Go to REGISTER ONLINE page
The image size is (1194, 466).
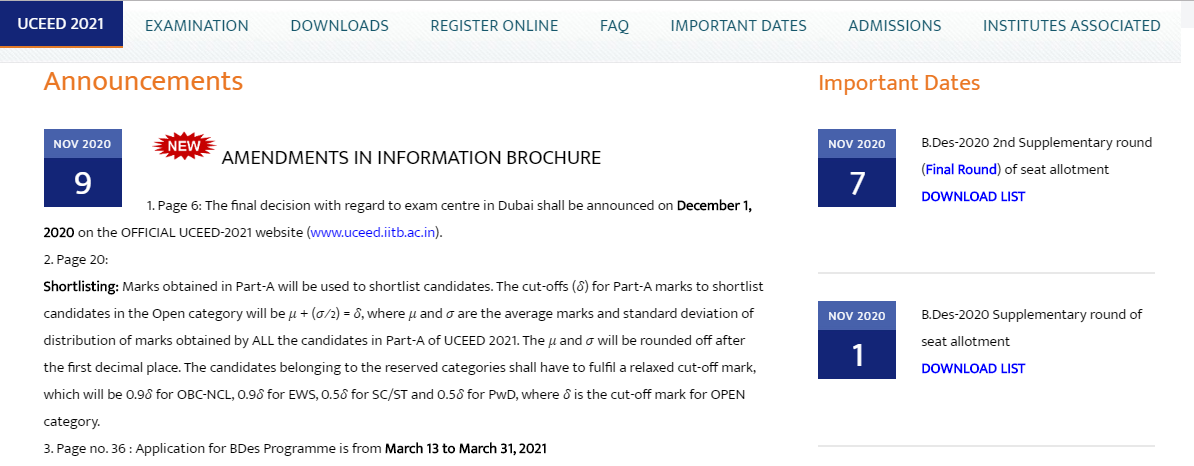(494, 26)
